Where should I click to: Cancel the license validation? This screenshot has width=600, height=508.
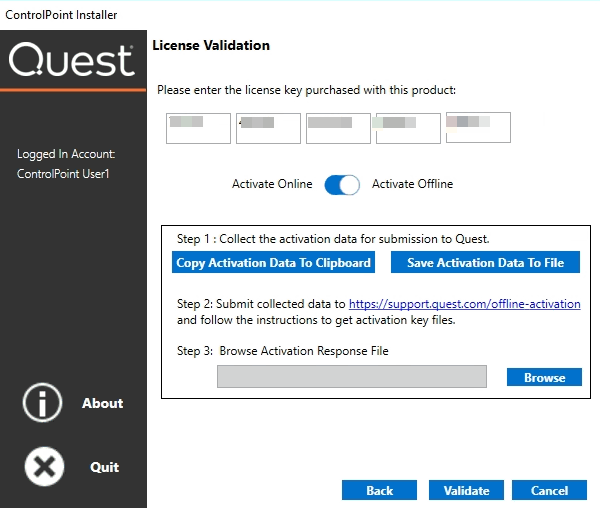[x=549, y=490]
